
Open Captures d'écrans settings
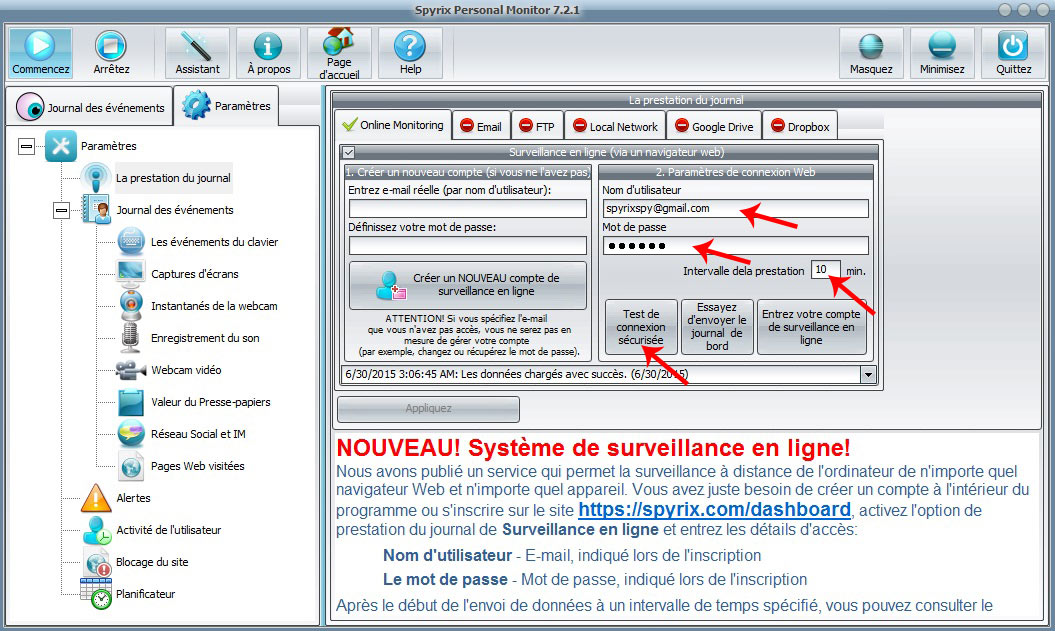tap(194, 274)
